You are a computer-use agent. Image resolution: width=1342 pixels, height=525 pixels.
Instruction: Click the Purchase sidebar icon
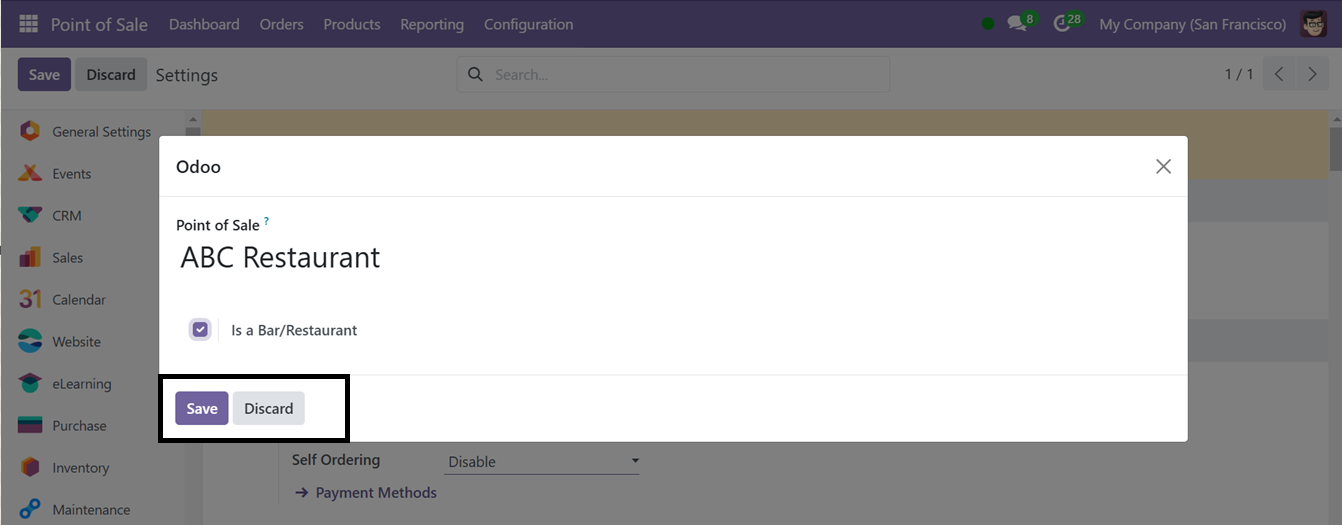coord(30,425)
